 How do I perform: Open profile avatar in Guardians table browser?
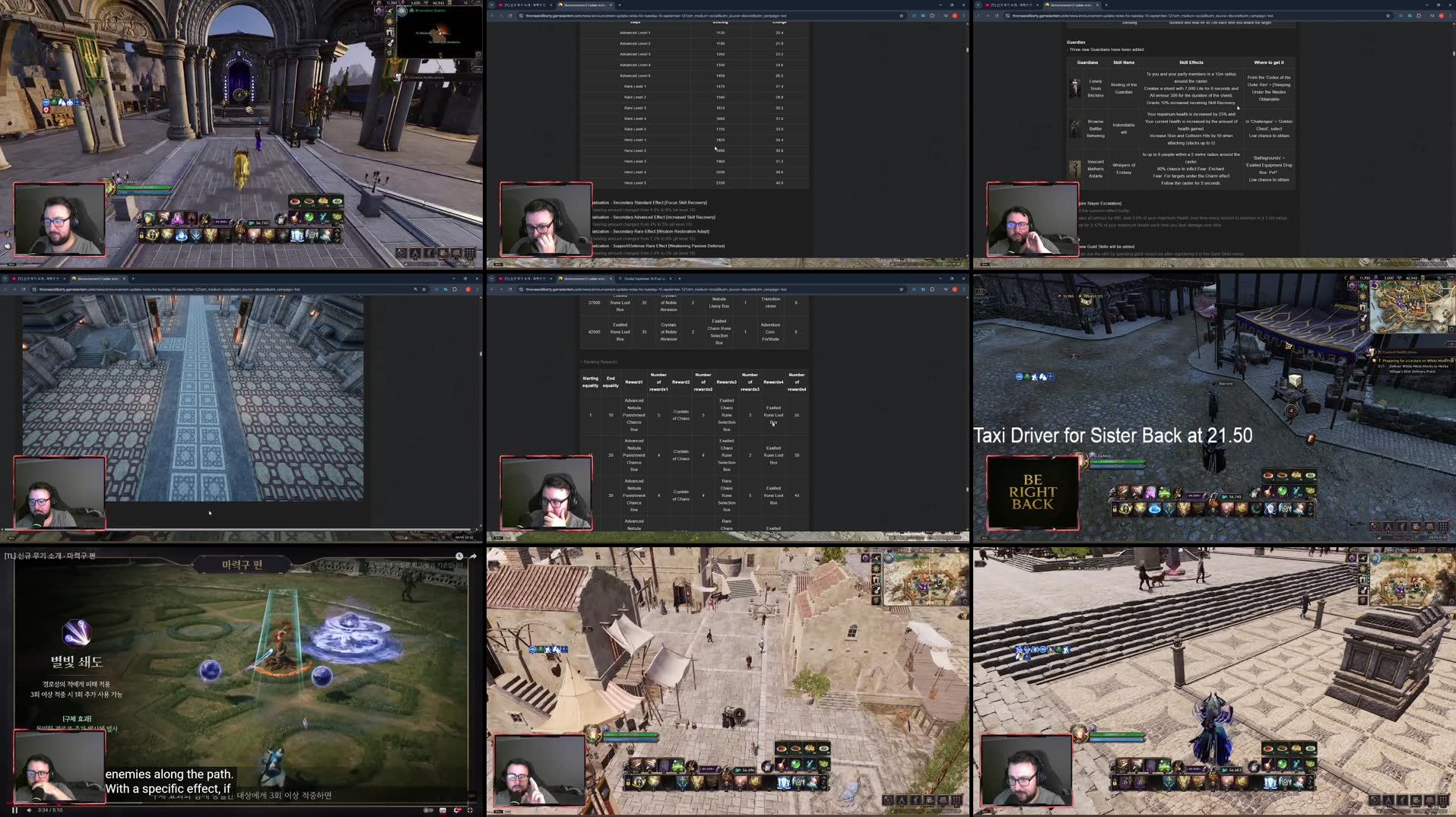(x=1442, y=15)
